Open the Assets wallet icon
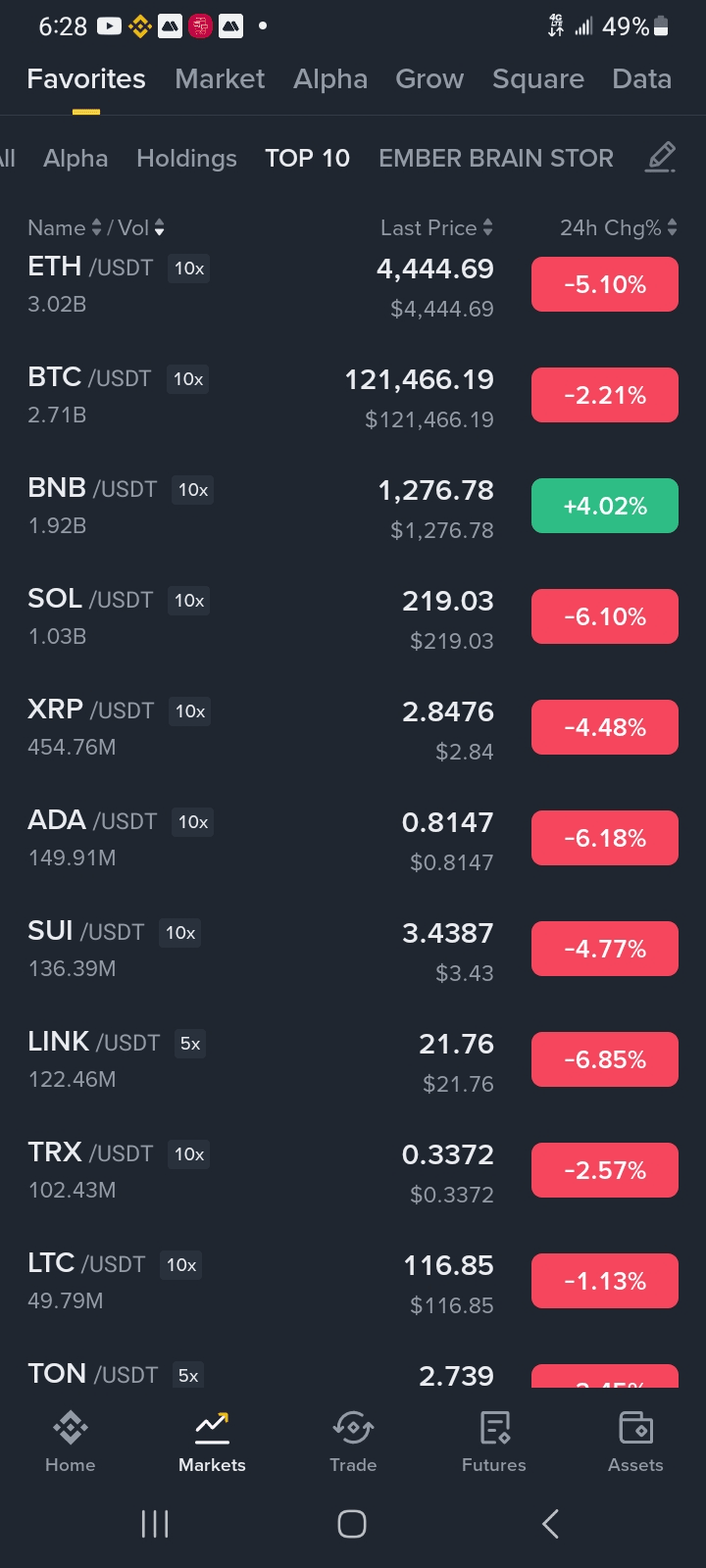Image resolution: width=706 pixels, height=1568 pixels. pyautogui.click(x=635, y=1429)
